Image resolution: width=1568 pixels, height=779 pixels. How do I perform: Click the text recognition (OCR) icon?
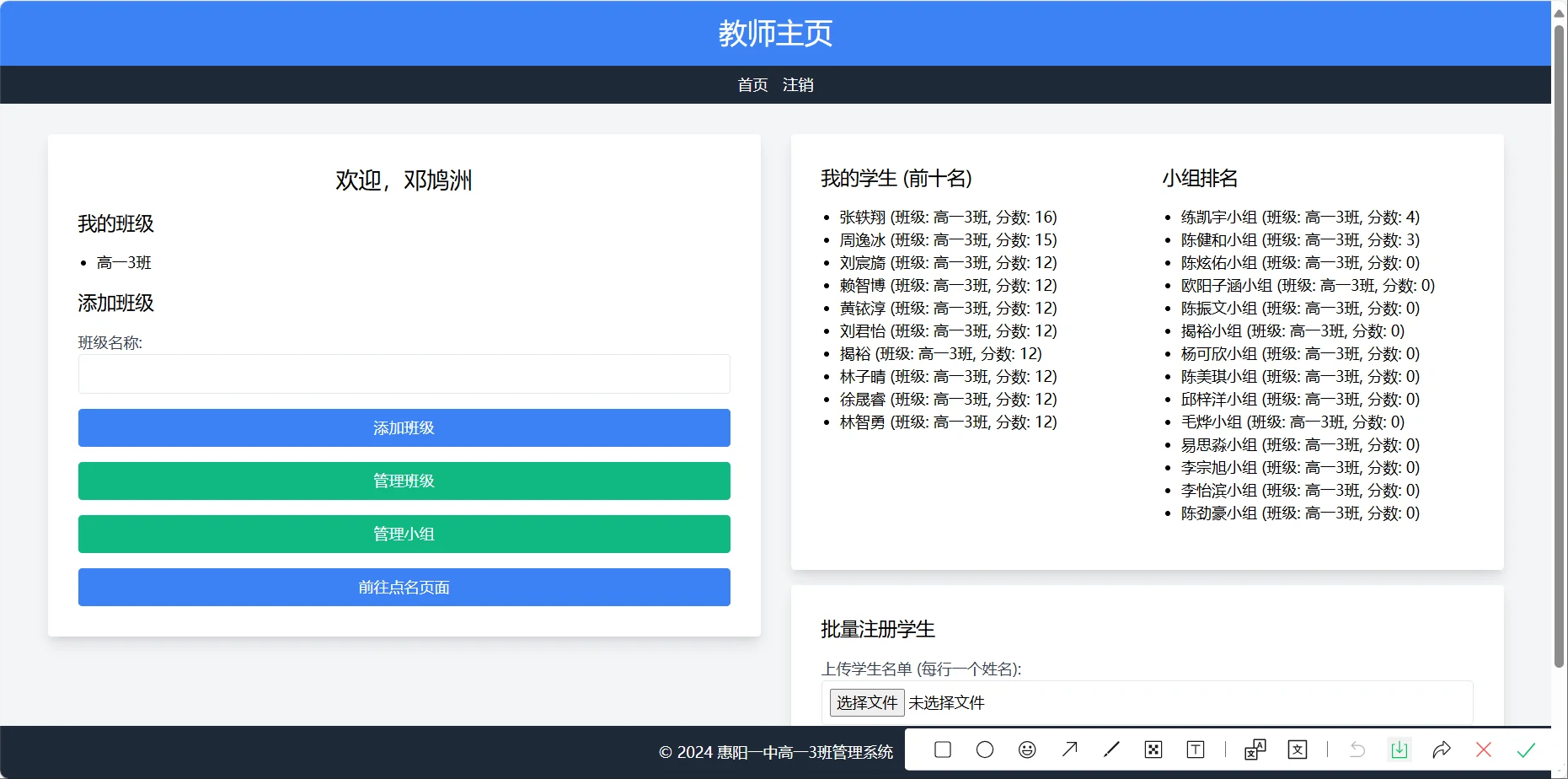coord(1298,749)
